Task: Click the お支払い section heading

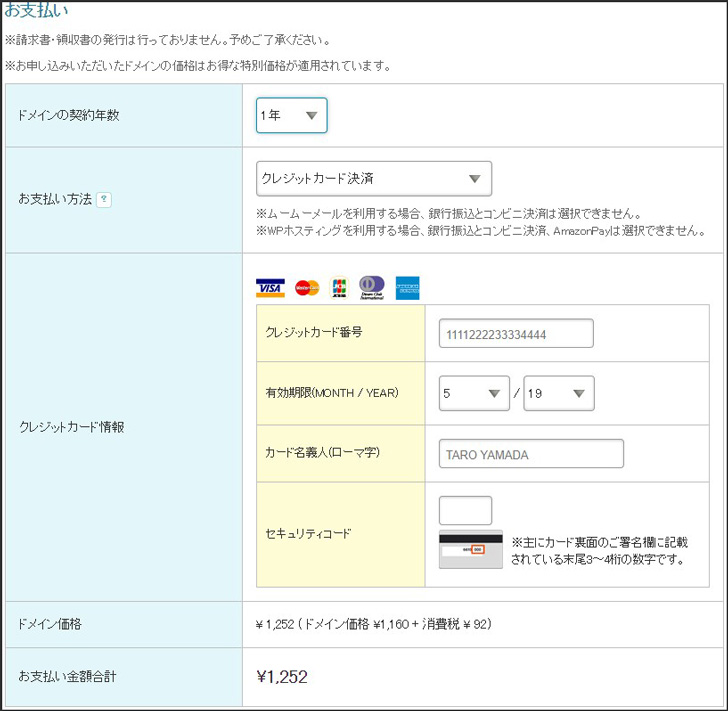Action: coord(37,11)
